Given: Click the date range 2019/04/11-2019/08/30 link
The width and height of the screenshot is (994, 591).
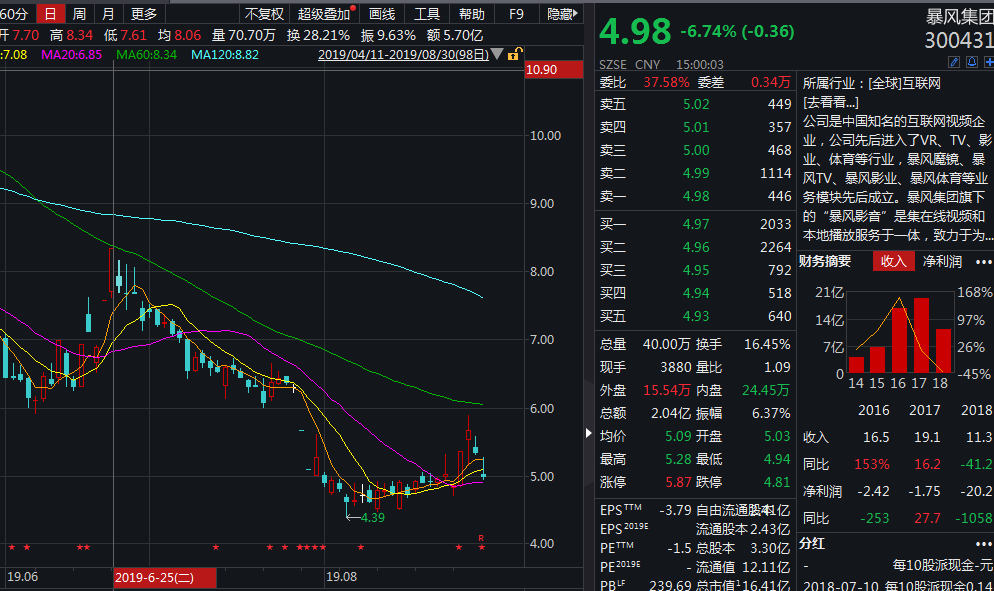Looking at the screenshot, I should pos(403,55).
